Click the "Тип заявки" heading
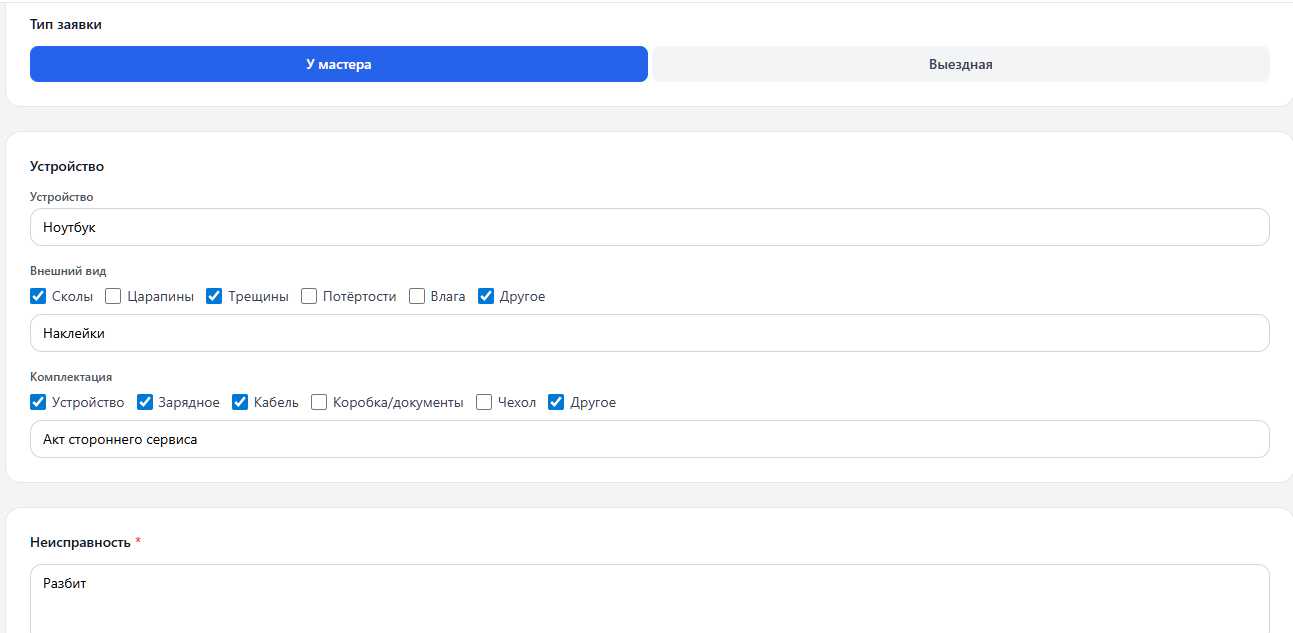Screen dimensions: 1293x633 click(x=66, y=24)
